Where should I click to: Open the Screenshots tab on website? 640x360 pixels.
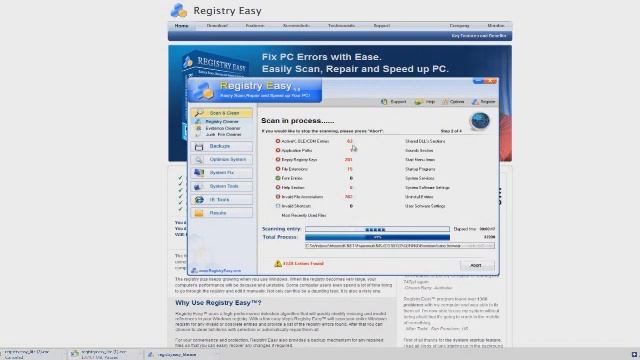click(x=296, y=26)
